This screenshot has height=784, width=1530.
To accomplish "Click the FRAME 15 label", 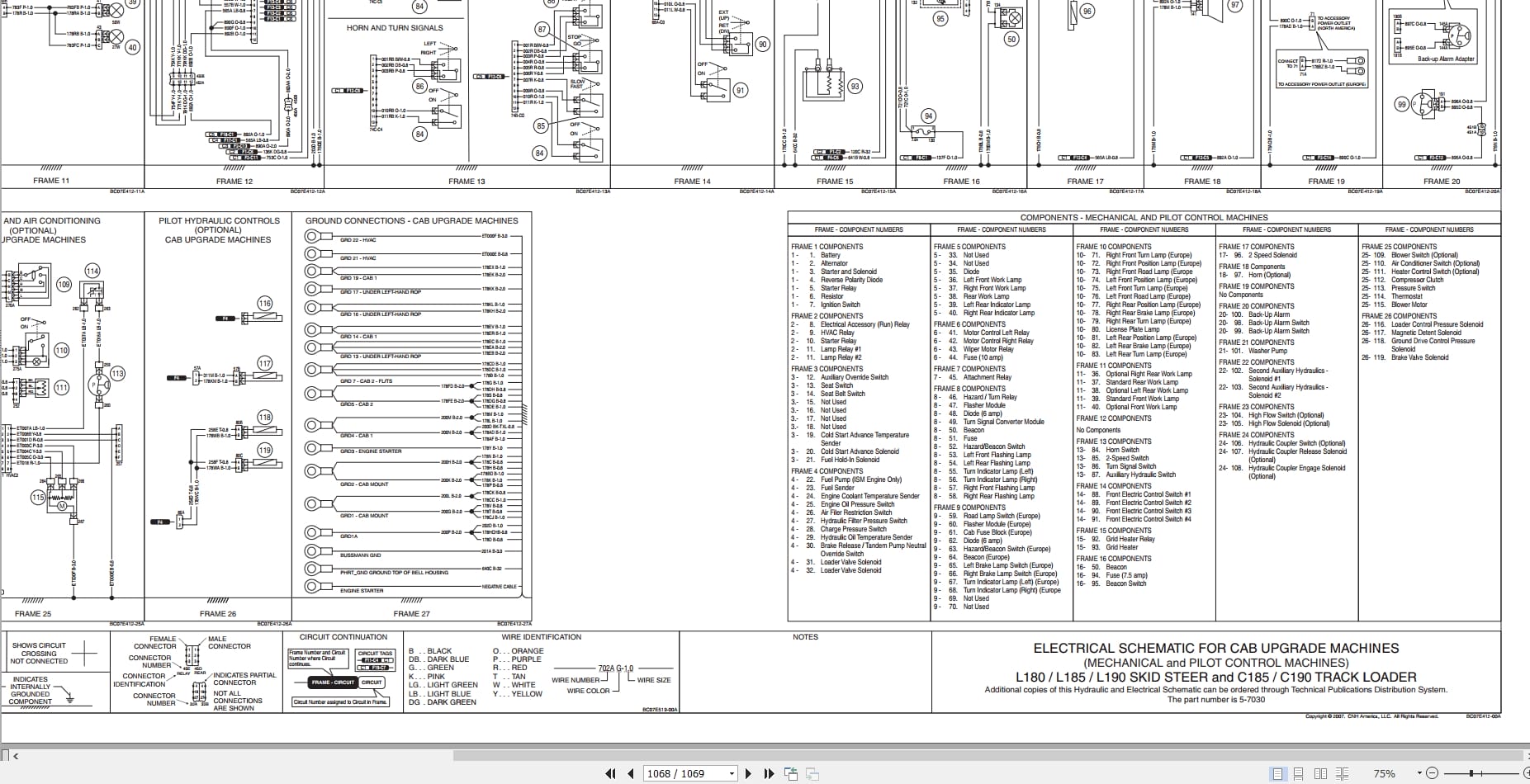I will pos(835,181).
